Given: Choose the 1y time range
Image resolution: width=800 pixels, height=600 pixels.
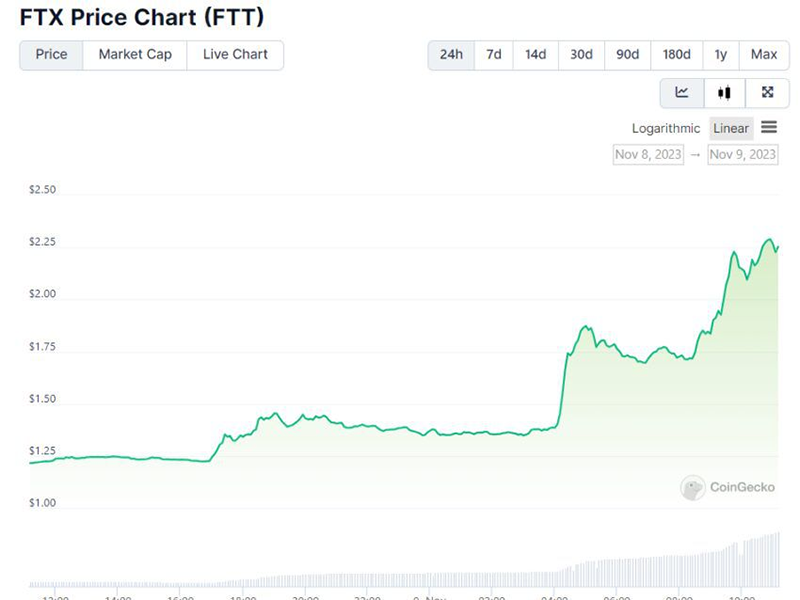Looking at the screenshot, I should 720,55.
